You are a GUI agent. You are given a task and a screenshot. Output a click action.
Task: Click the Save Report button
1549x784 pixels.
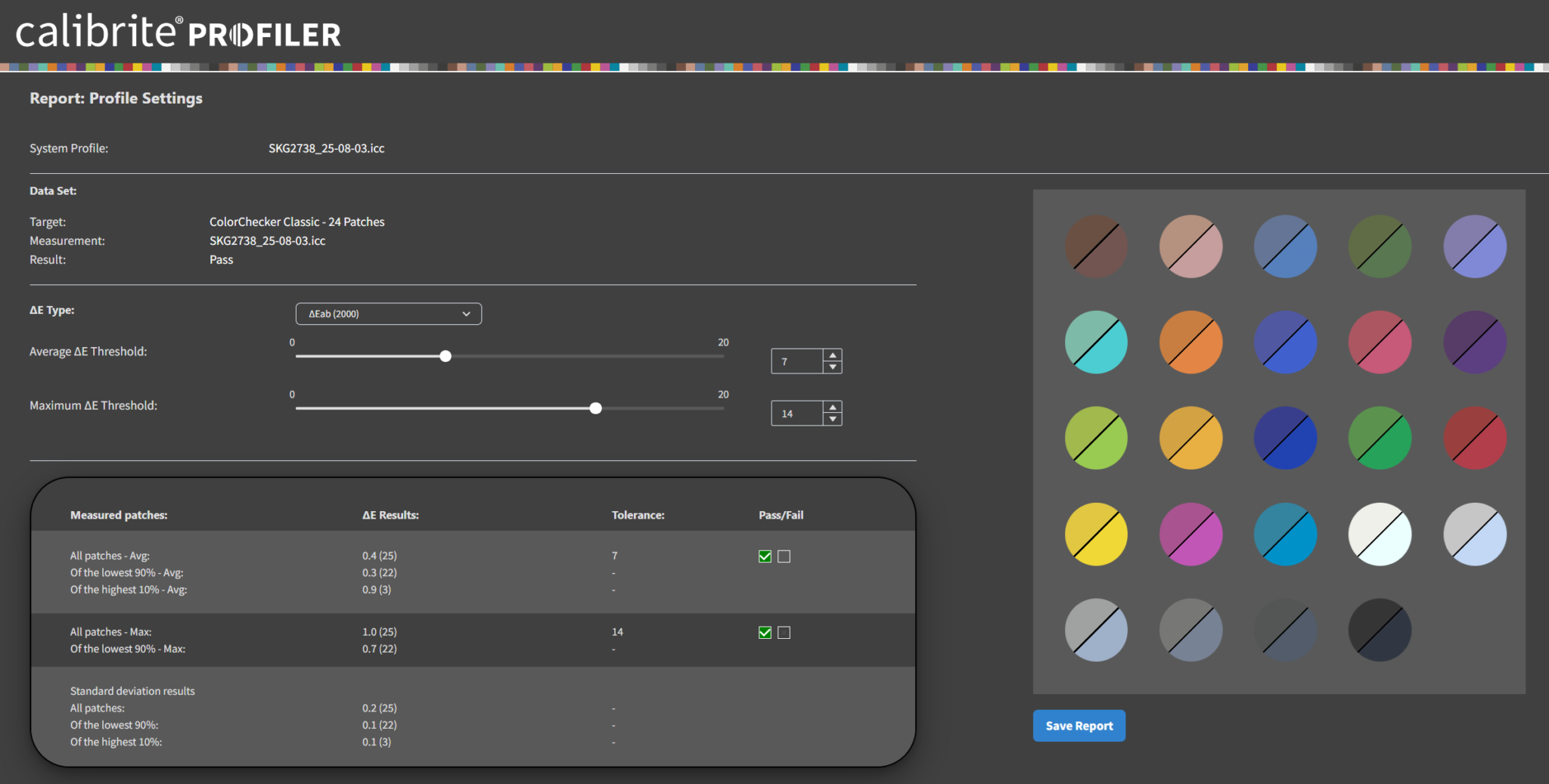tap(1079, 726)
